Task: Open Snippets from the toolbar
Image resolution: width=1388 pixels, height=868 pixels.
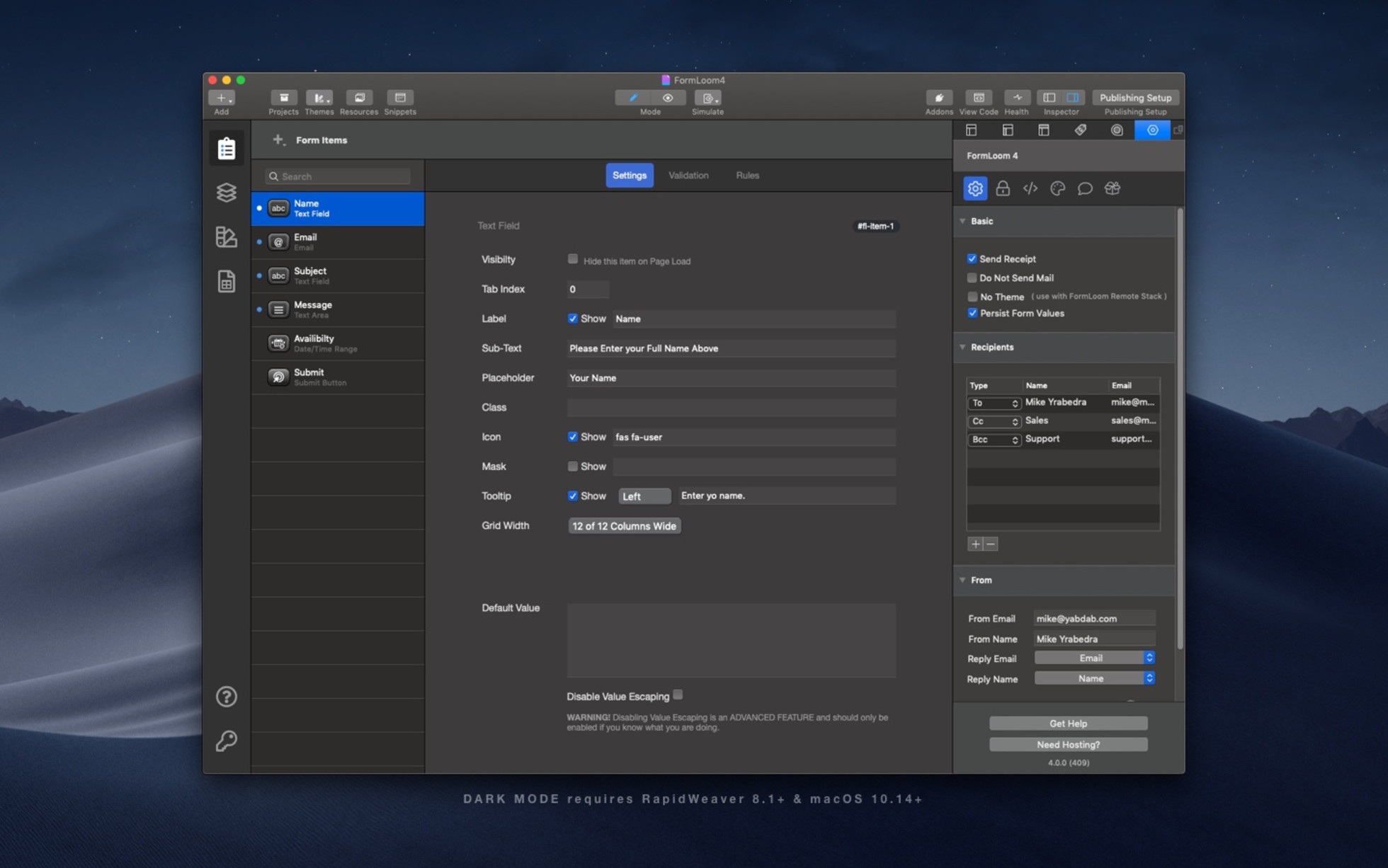Action: [x=399, y=98]
